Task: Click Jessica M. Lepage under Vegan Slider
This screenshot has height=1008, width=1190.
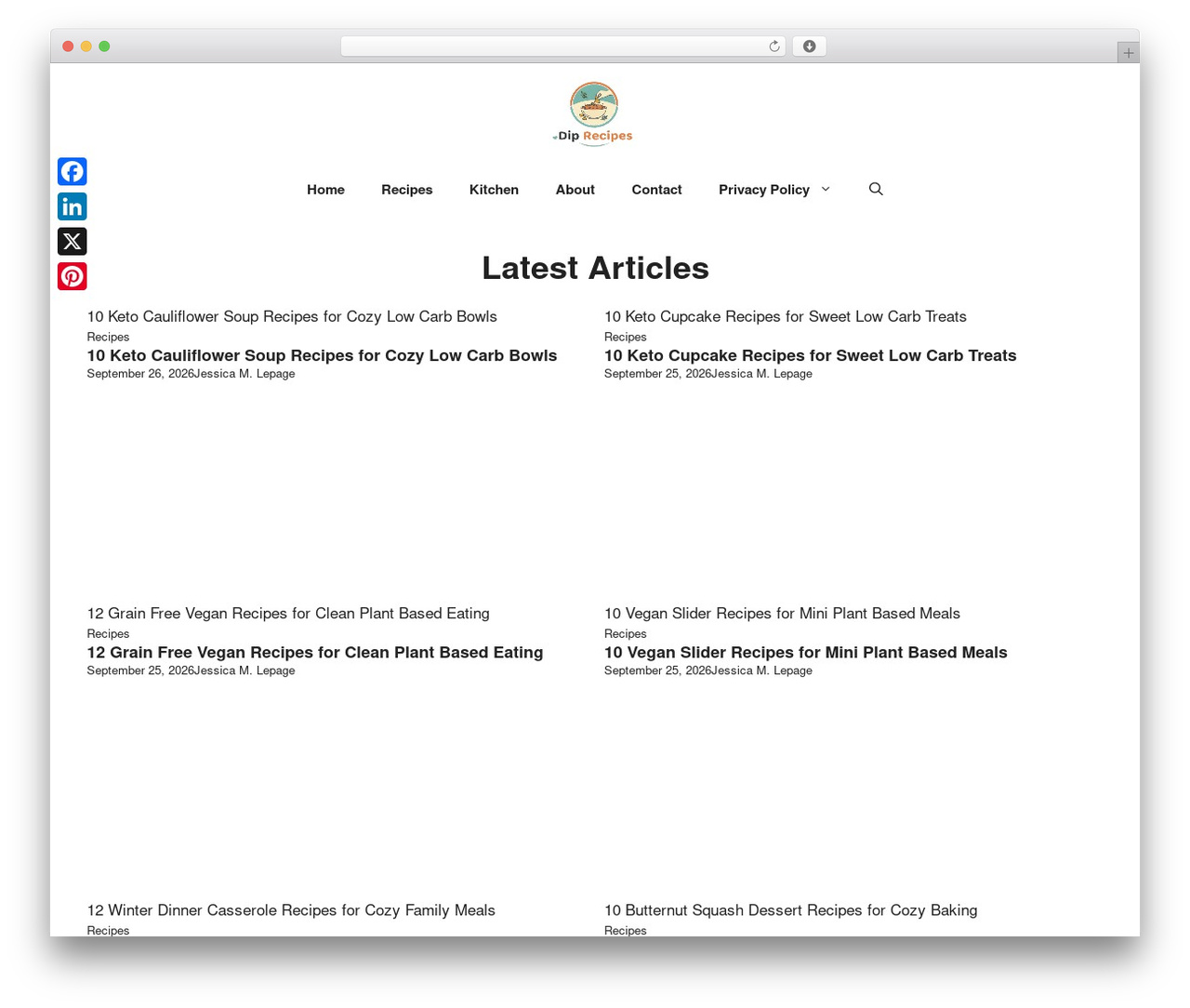Action: [761, 670]
